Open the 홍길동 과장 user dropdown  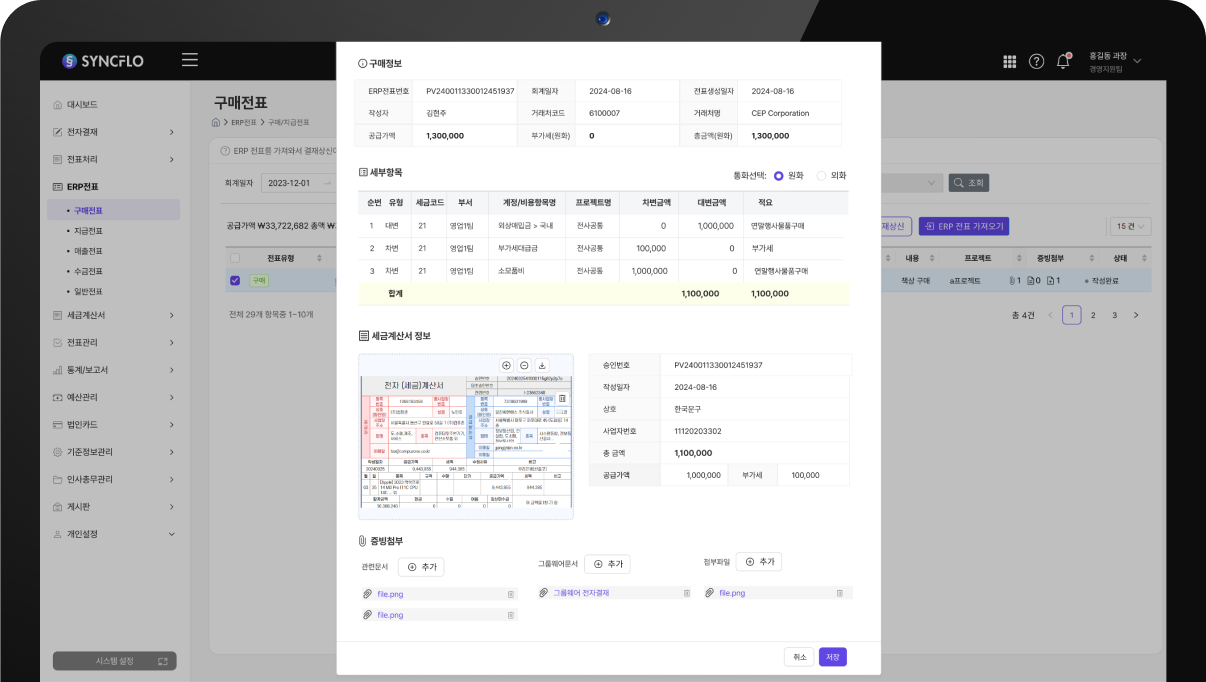click(x=1113, y=61)
